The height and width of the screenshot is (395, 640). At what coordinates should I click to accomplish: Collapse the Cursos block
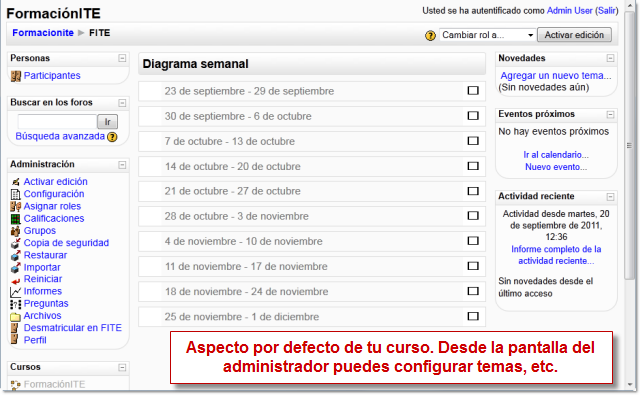pos(122,368)
